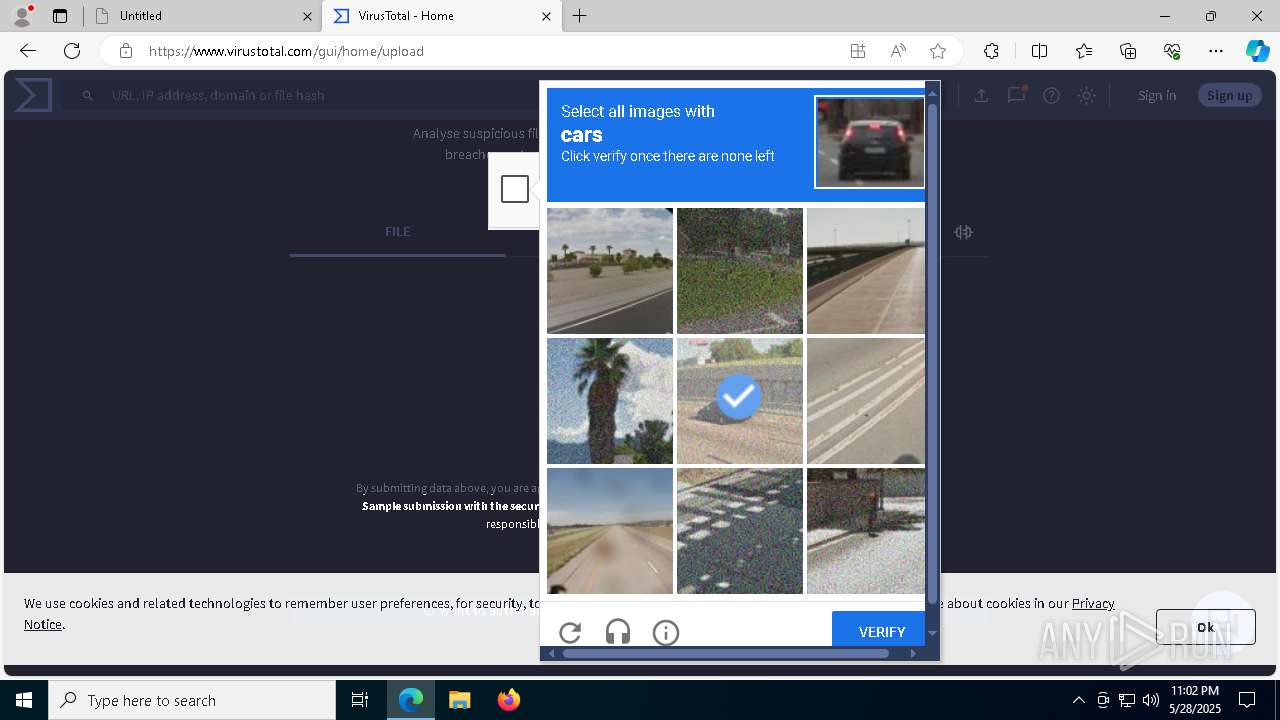Viewport: 1280px width, 720px height.
Task: Launch Firefox from the taskbar
Action: pyautogui.click(x=508, y=700)
